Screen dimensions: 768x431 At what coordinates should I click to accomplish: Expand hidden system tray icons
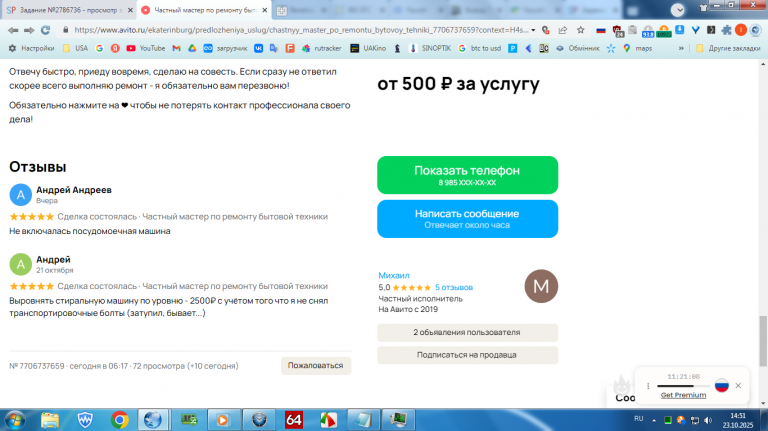pos(654,420)
